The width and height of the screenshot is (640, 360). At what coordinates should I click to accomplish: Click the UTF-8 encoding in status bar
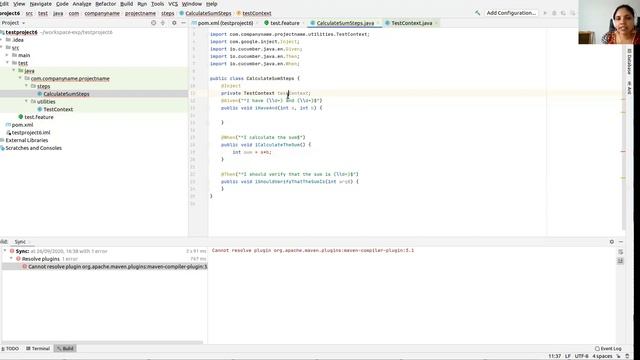coord(581,356)
